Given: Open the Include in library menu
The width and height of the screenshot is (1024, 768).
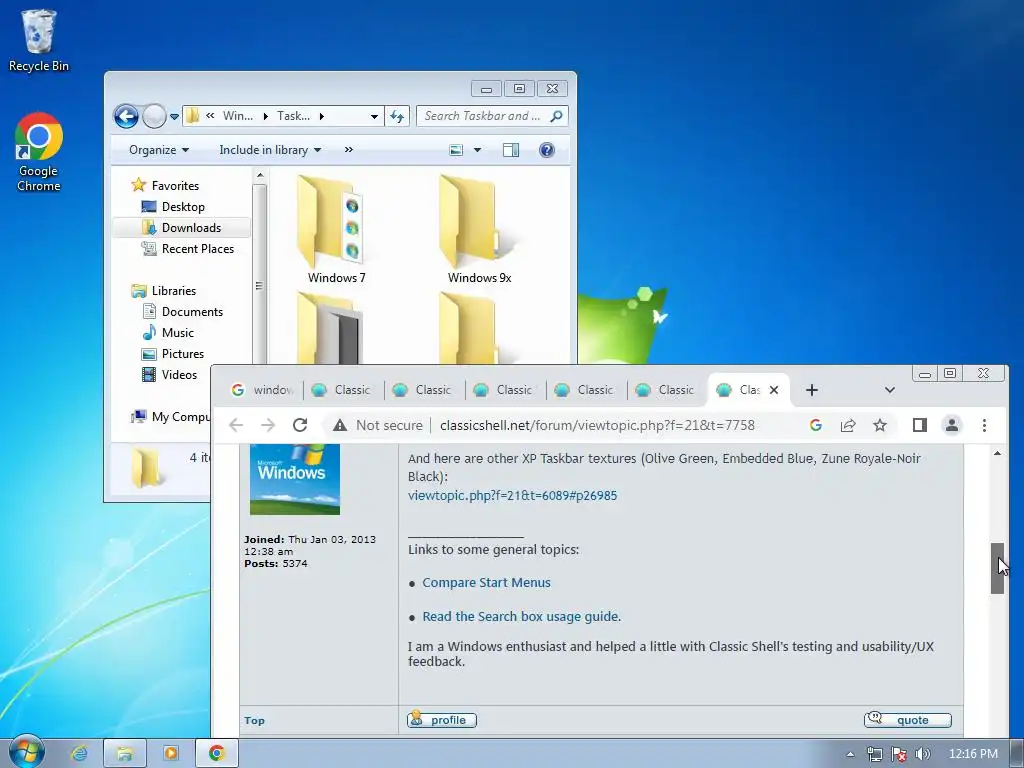Looking at the screenshot, I should coord(270,150).
